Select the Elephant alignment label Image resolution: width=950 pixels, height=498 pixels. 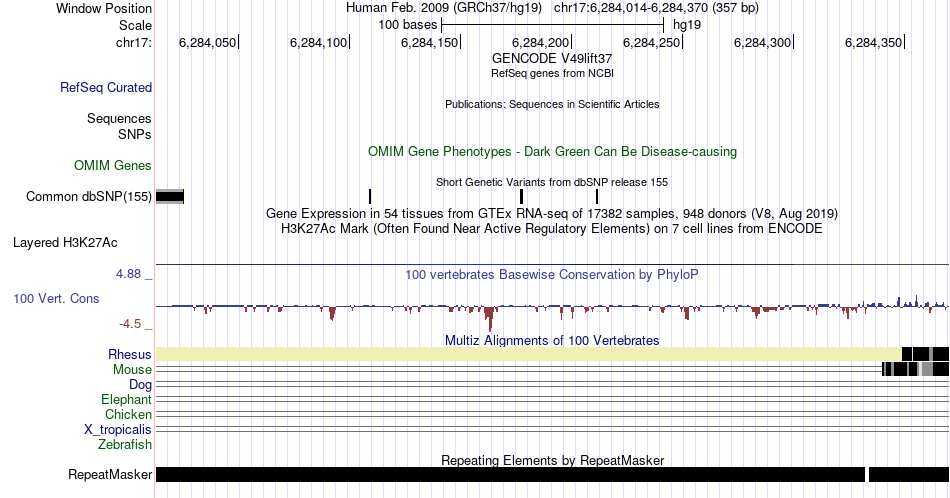126,399
